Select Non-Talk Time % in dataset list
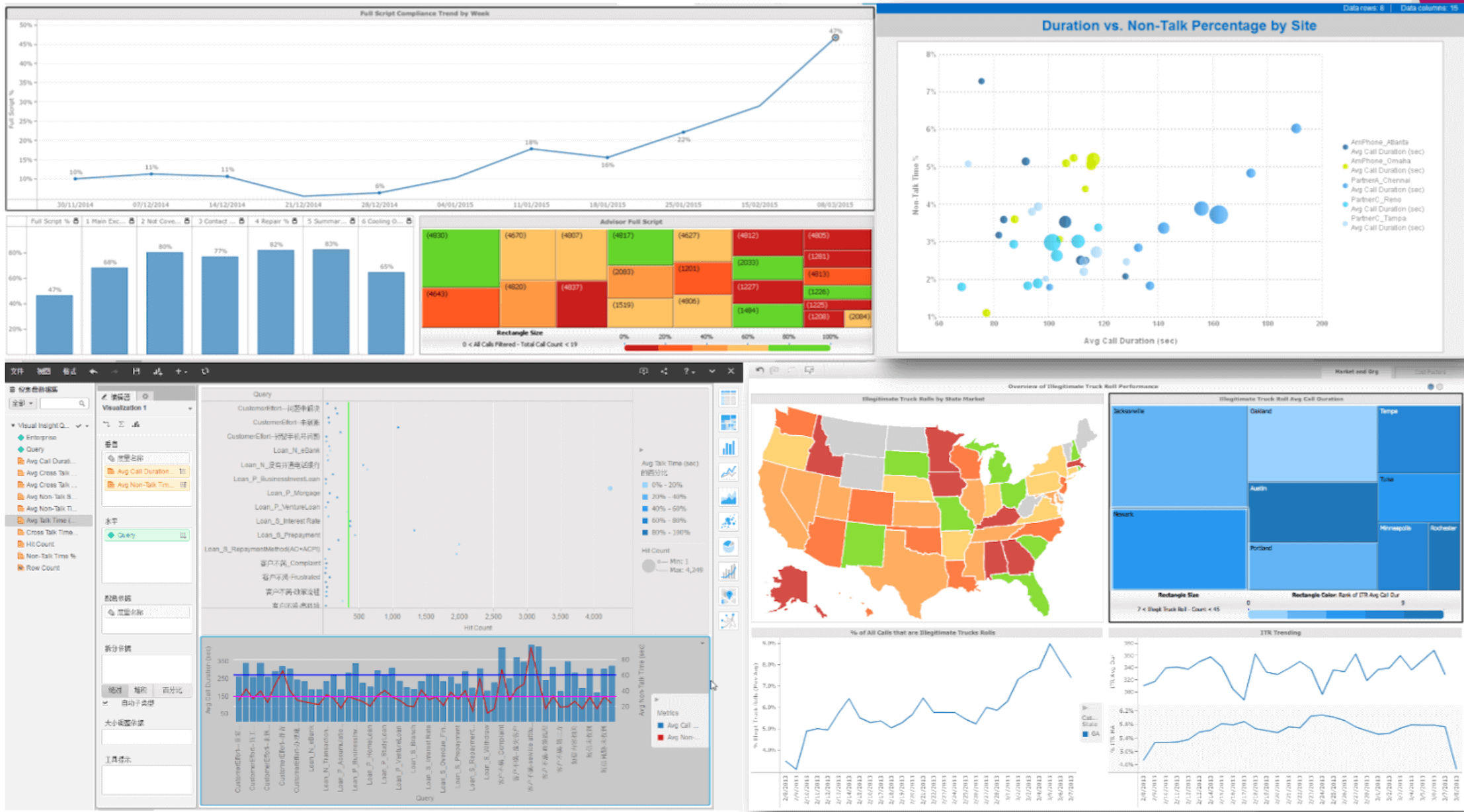The image size is (1464, 812). pyautogui.click(x=46, y=556)
